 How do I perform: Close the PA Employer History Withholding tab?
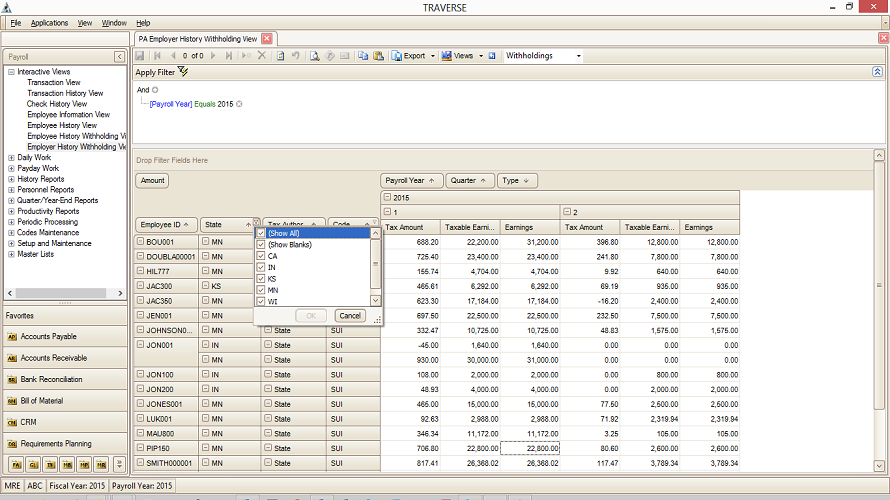(x=267, y=39)
